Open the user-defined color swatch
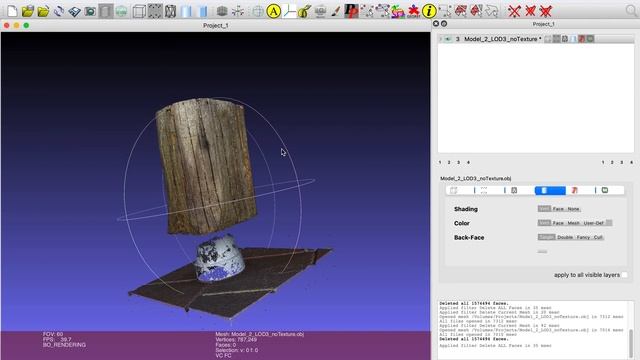Screen dimensions: 640x360 (x=609, y=223)
